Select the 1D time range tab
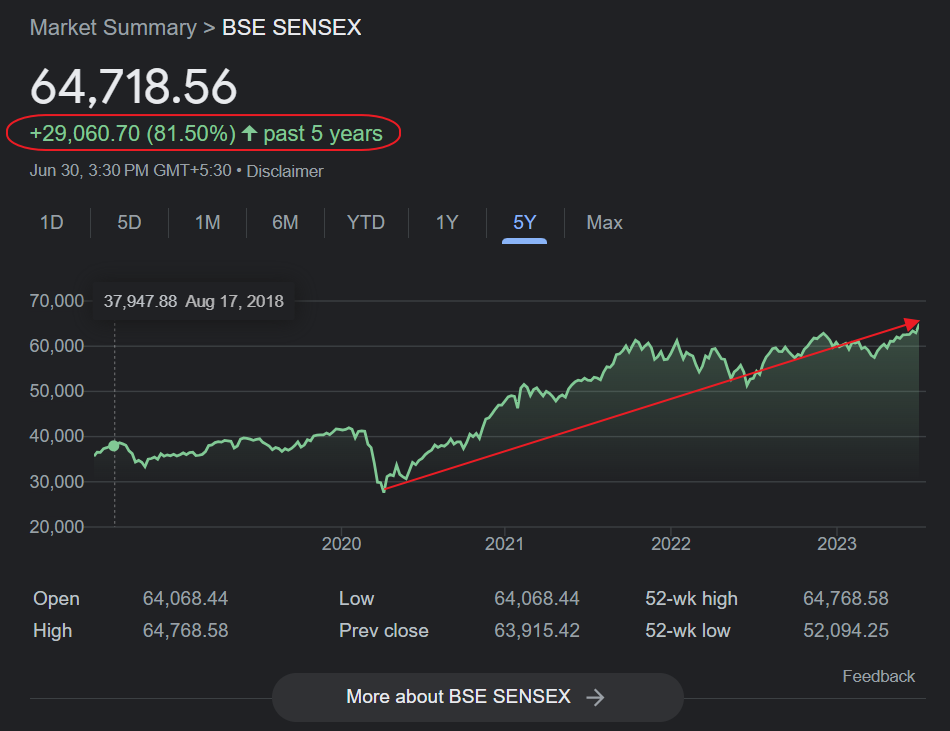 pyautogui.click(x=51, y=222)
